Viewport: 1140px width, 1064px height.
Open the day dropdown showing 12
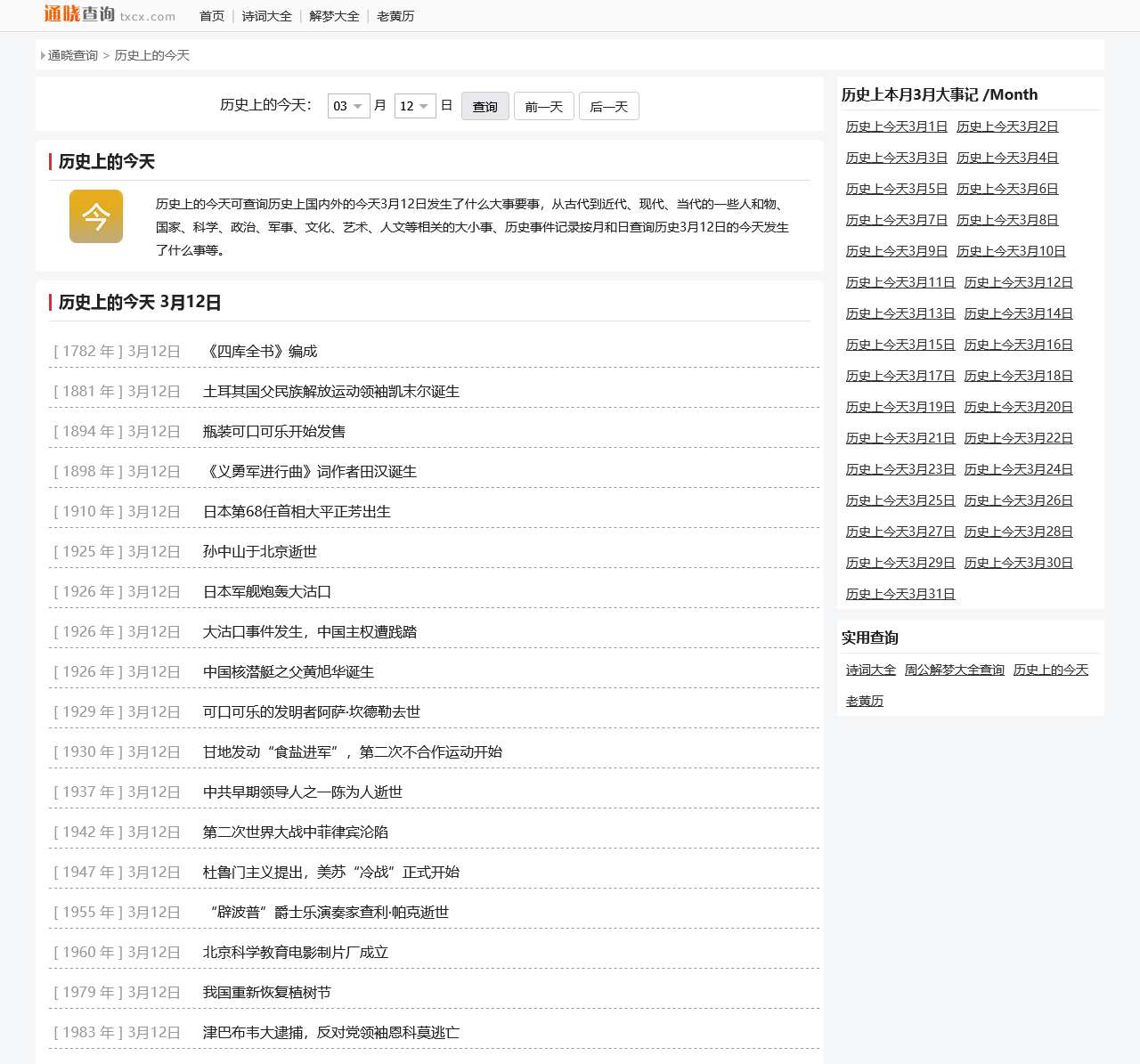[x=414, y=106]
